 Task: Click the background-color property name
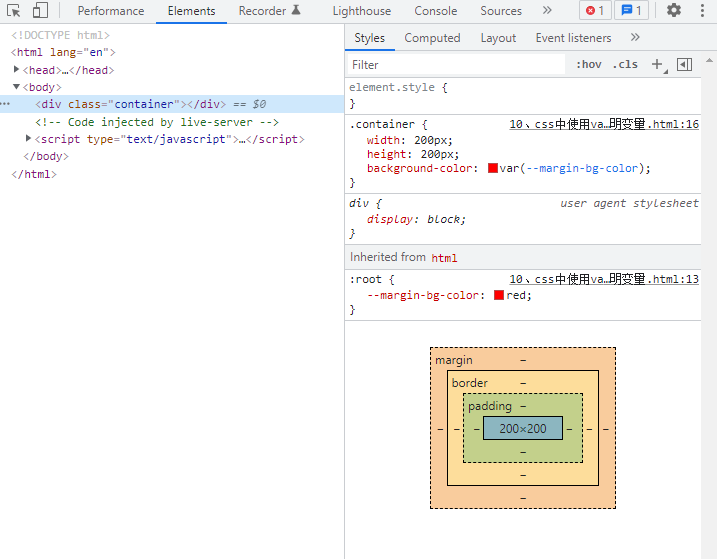tap(419, 168)
